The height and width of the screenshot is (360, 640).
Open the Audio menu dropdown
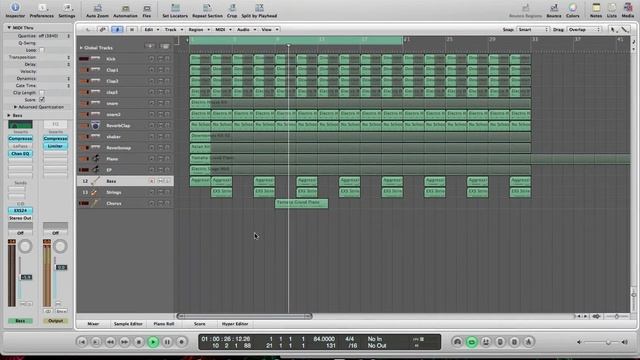pyautogui.click(x=246, y=29)
